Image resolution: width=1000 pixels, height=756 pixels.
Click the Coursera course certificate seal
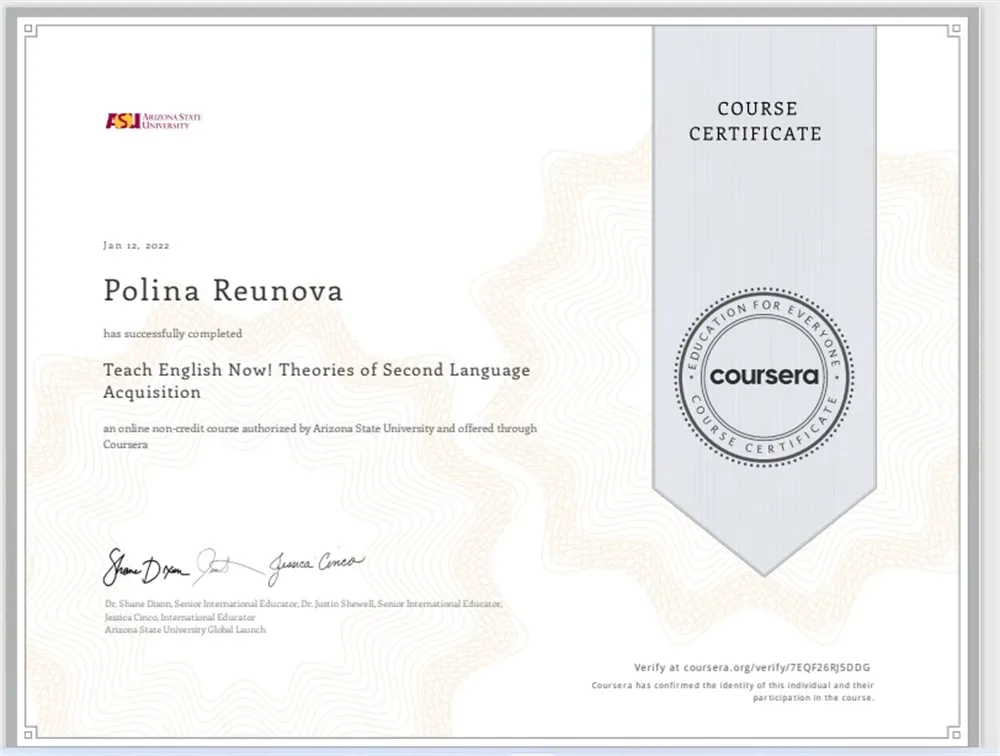click(x=764, y=377)
